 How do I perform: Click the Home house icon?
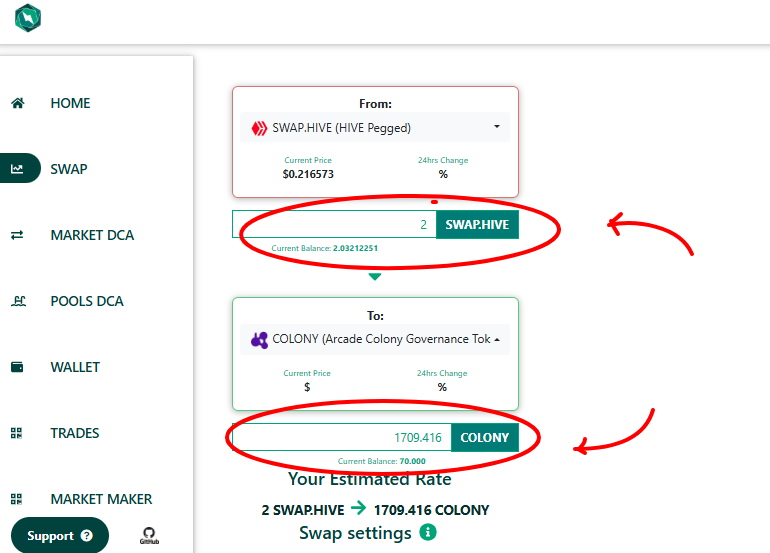(x=18, y=103)
